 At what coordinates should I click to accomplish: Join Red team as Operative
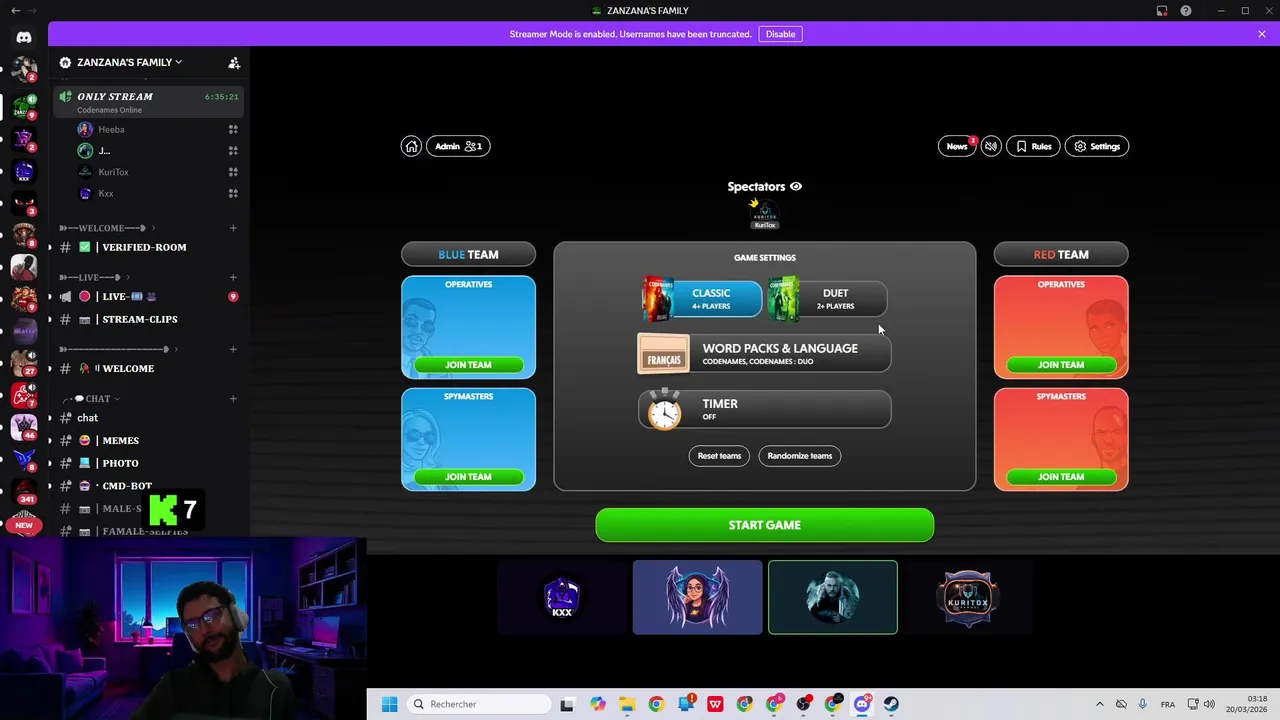(1061, 365)
